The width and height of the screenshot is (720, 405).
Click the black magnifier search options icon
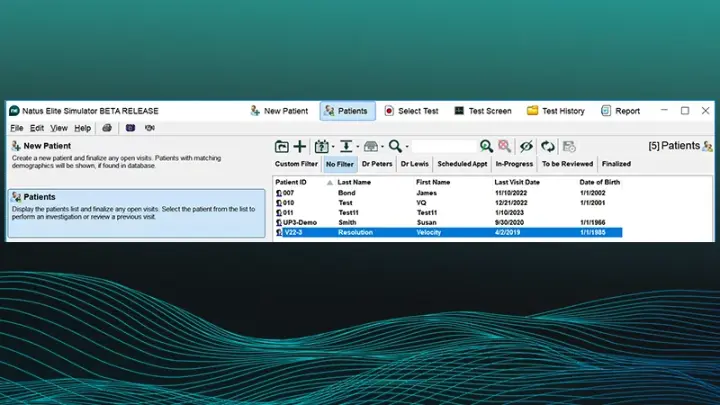[x=395, y=146]
